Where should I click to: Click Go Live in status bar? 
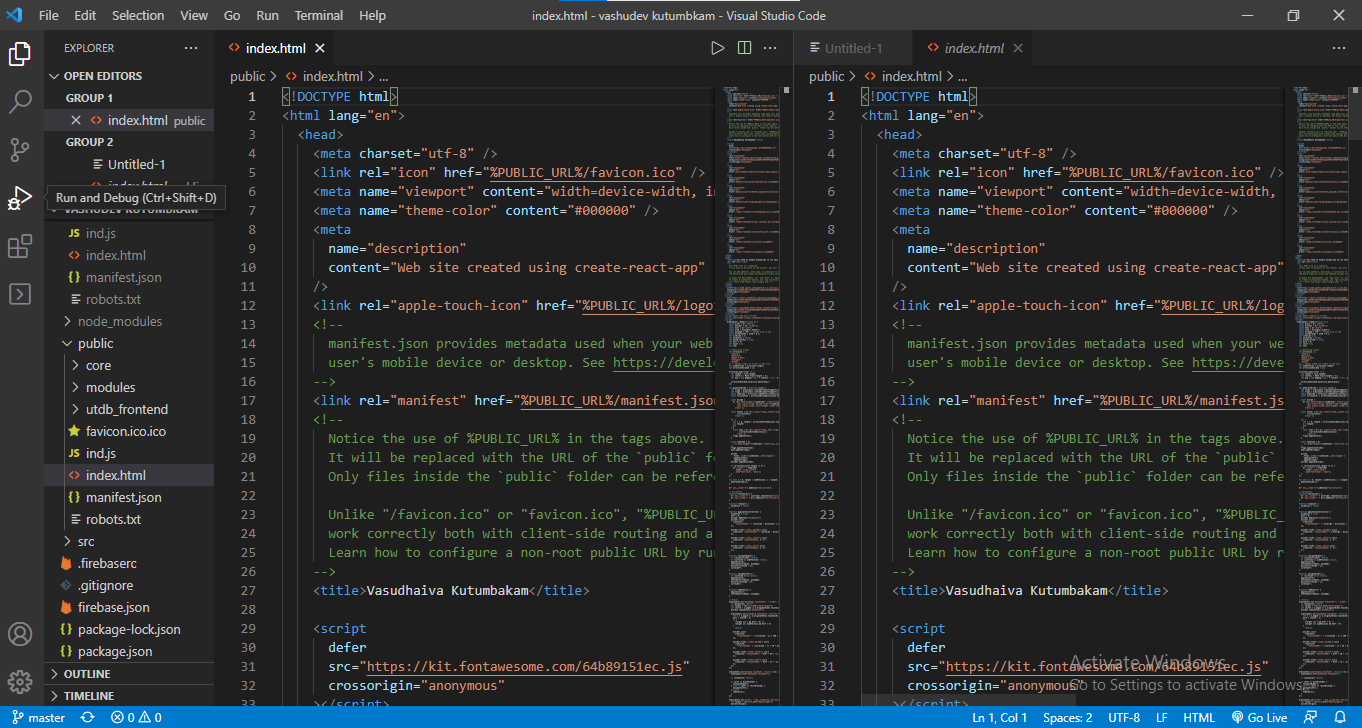coord(1258,718)
